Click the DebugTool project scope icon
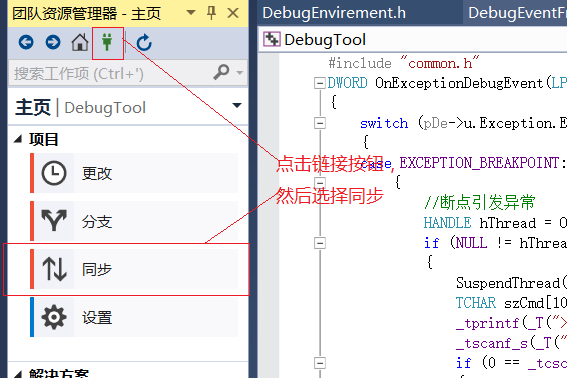567x378 pixels. point(272,39)
